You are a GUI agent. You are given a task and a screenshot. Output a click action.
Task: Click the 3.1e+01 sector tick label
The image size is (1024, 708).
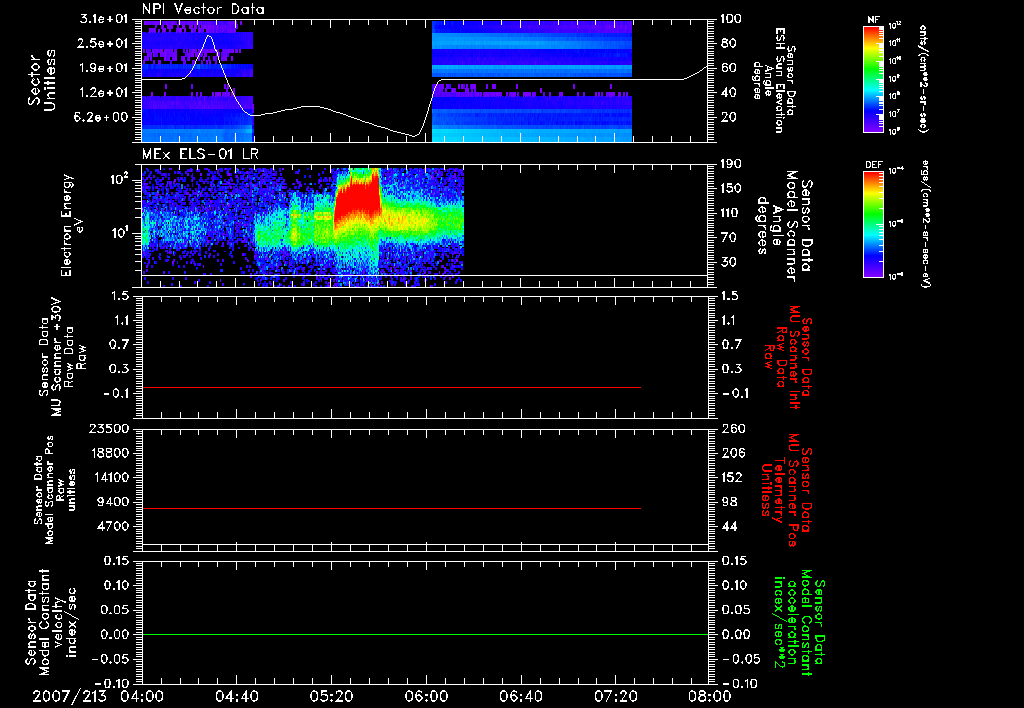pyautogui.click(x=104, y=18)
